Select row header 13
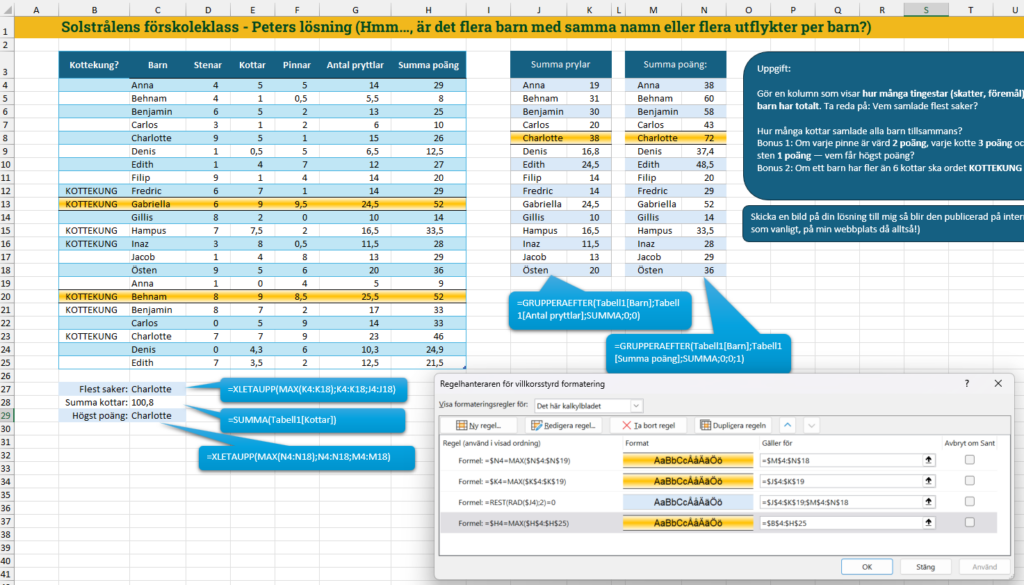The image size is (1024, 585). click(7, 204)
